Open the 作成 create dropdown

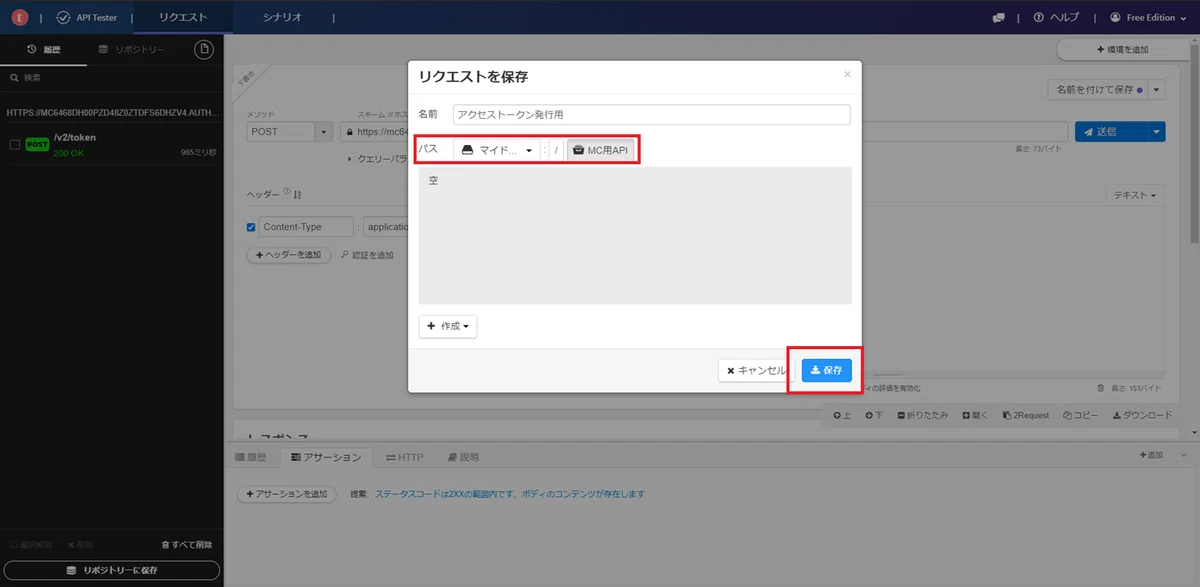pos(448,326)
